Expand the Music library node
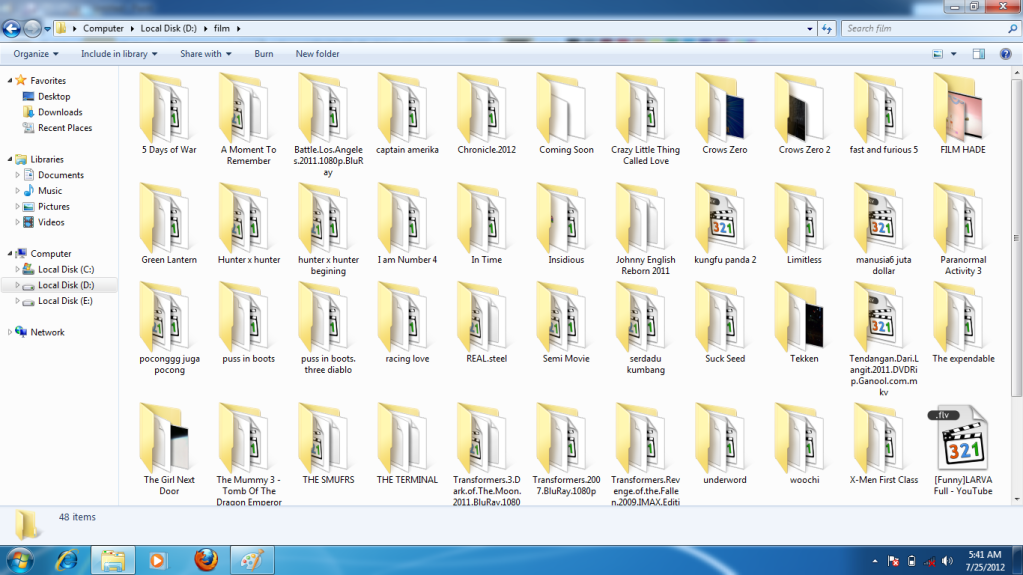This screenshot has width=1023, height=575. (18, 191)
